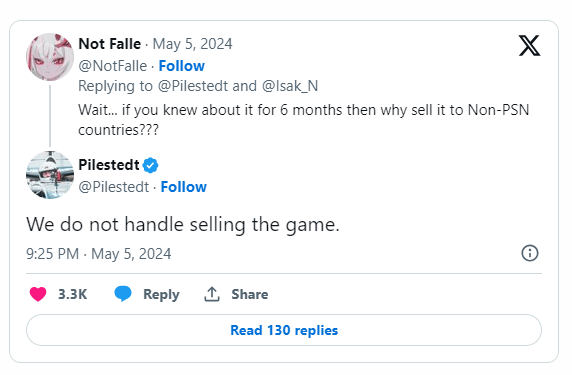Screen dimensions: 572x375
Task: Click the blue reply speech bubble icon
Action: [123, 294]
